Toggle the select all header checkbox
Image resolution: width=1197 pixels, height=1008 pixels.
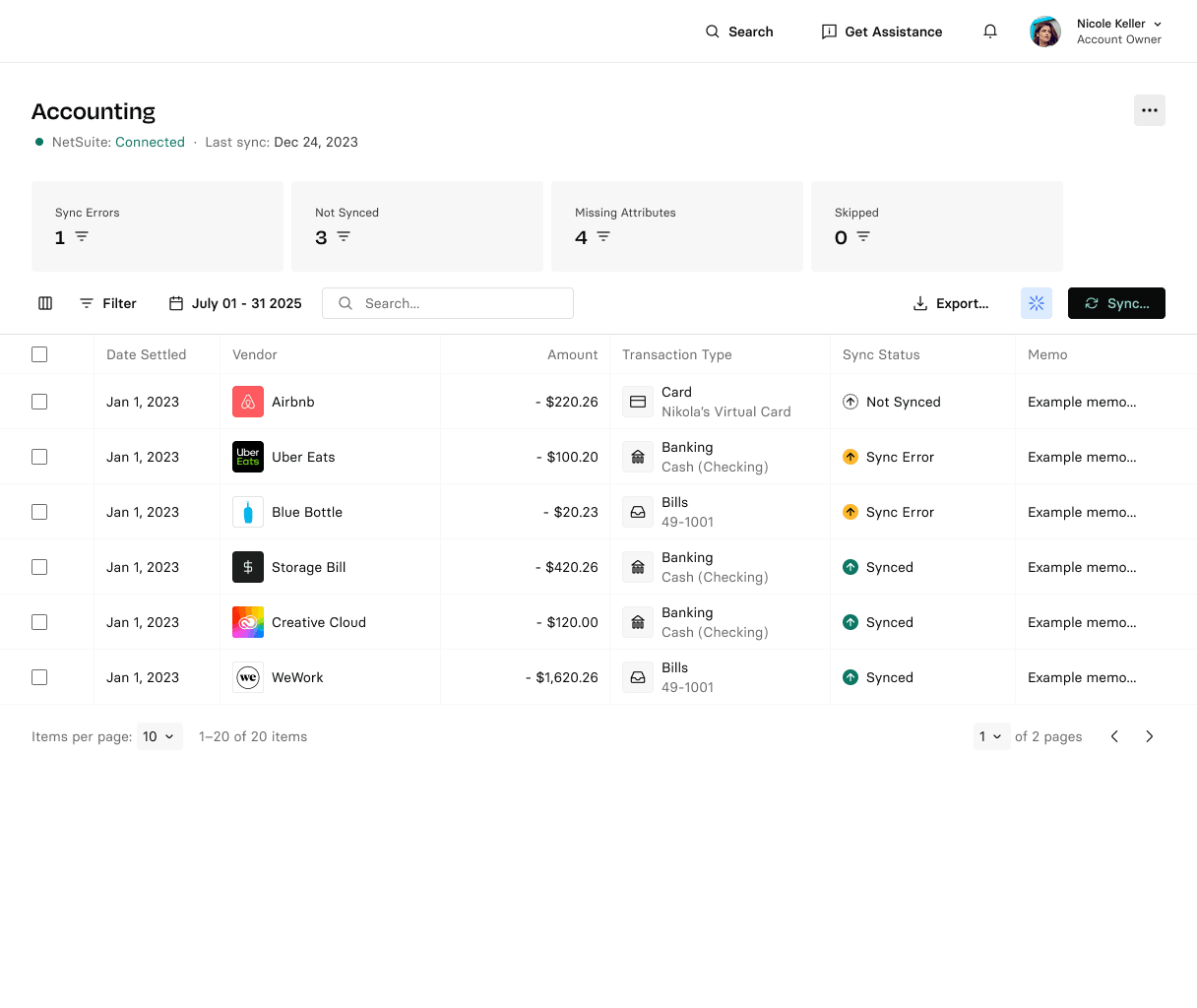point(39,354)
